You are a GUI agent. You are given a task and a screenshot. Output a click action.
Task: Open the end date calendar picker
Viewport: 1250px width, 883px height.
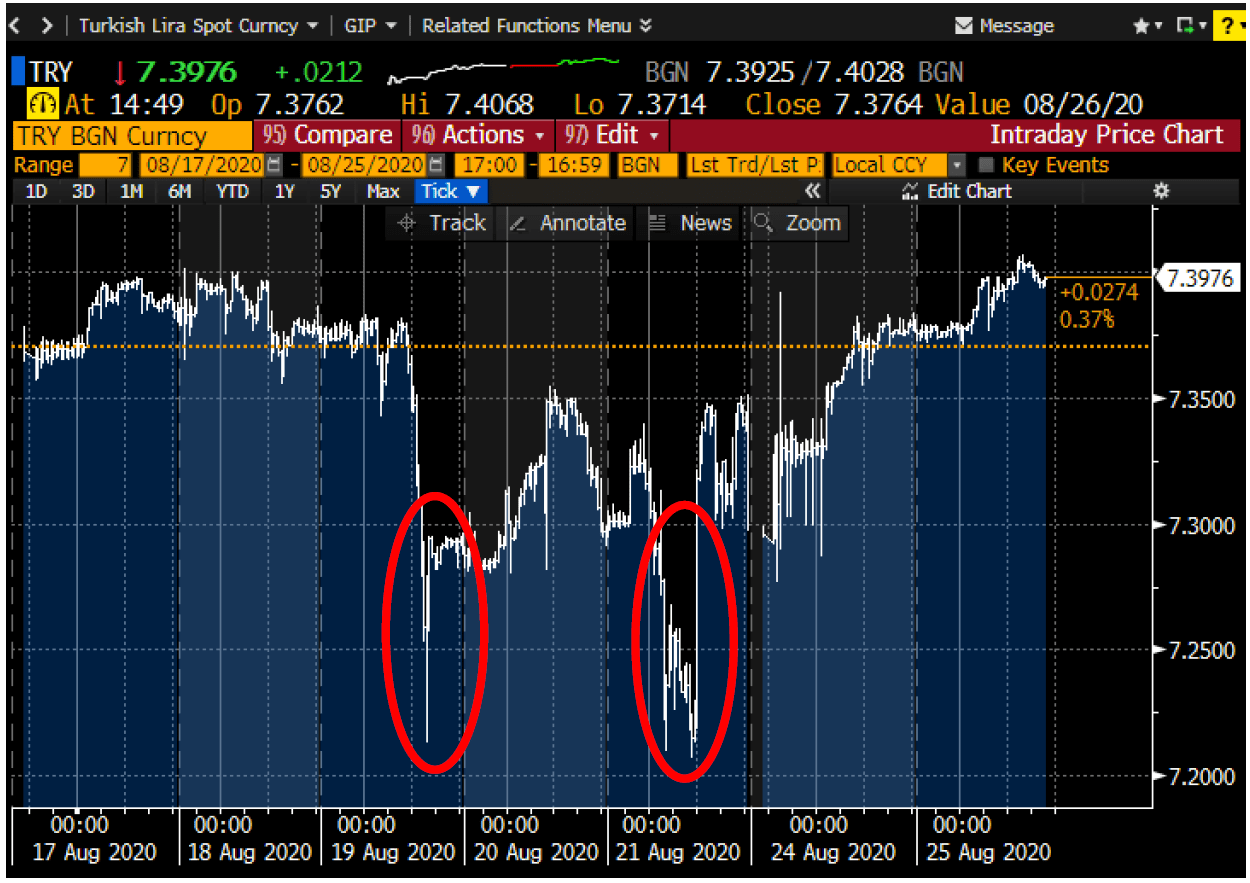pos(436,165)
